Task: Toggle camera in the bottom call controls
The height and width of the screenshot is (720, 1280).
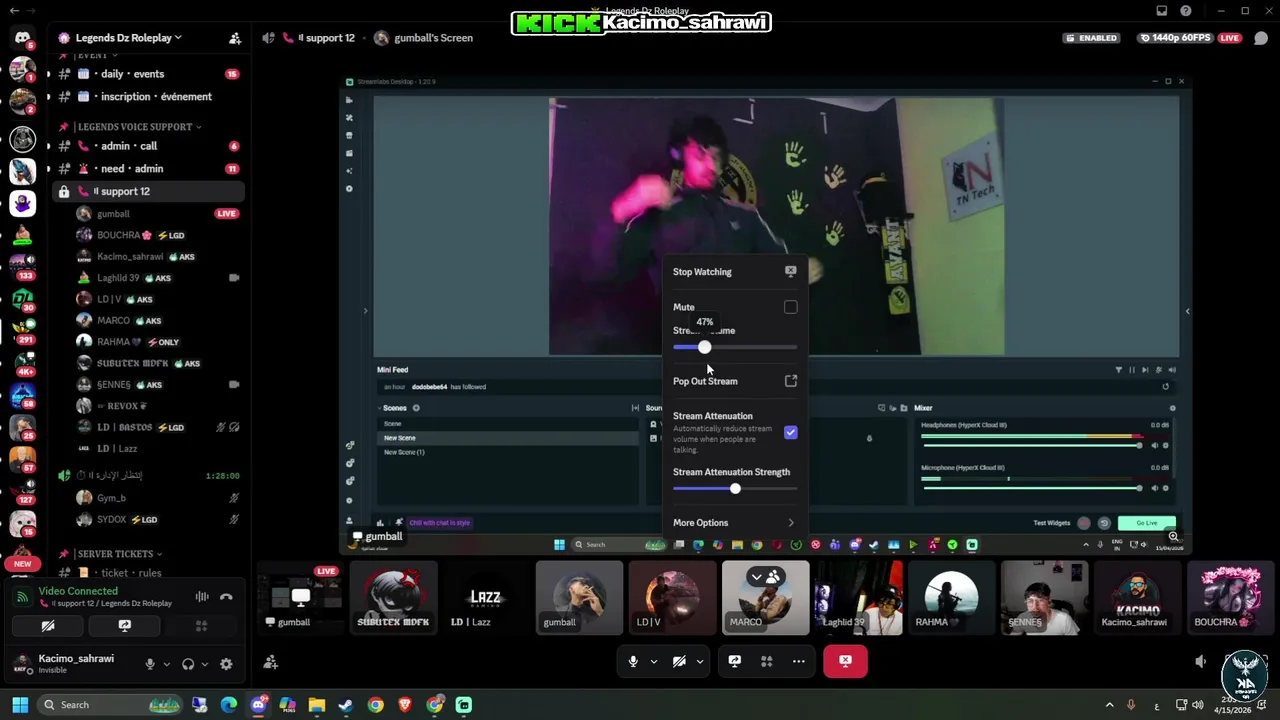Action: tap(679, 661)
